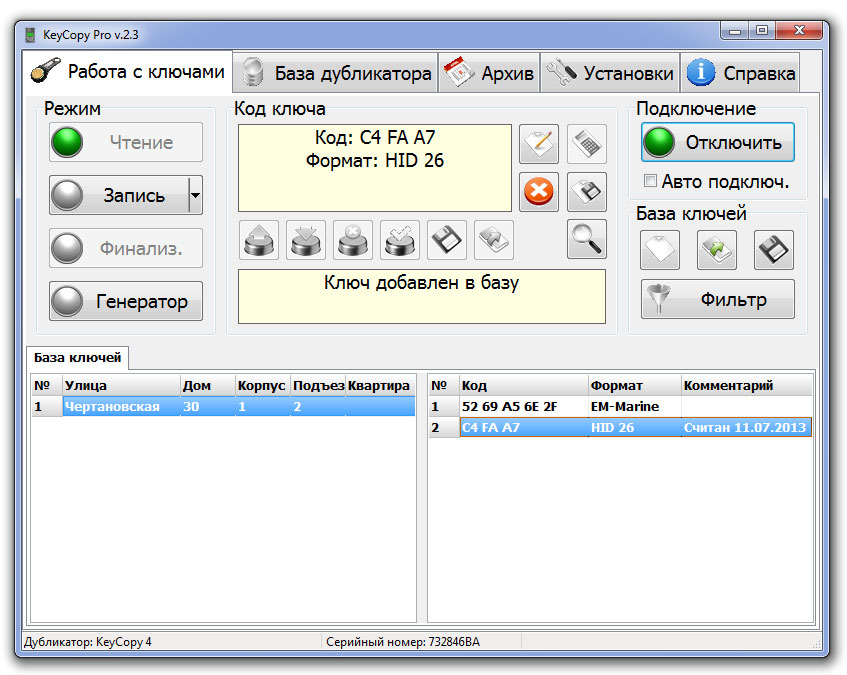This screenshot has width=847, height=675.
Task: Select the lower База ключей tab
Action: click(x=77, y=357)
